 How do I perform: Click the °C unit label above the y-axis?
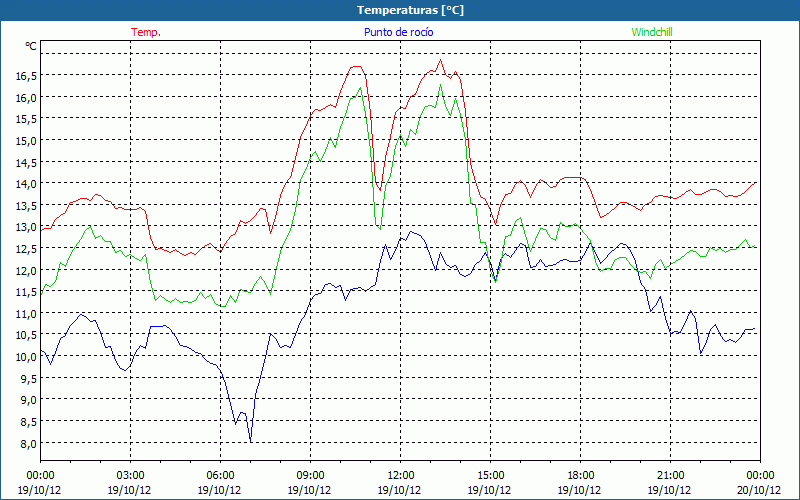(x=31, y=46)
